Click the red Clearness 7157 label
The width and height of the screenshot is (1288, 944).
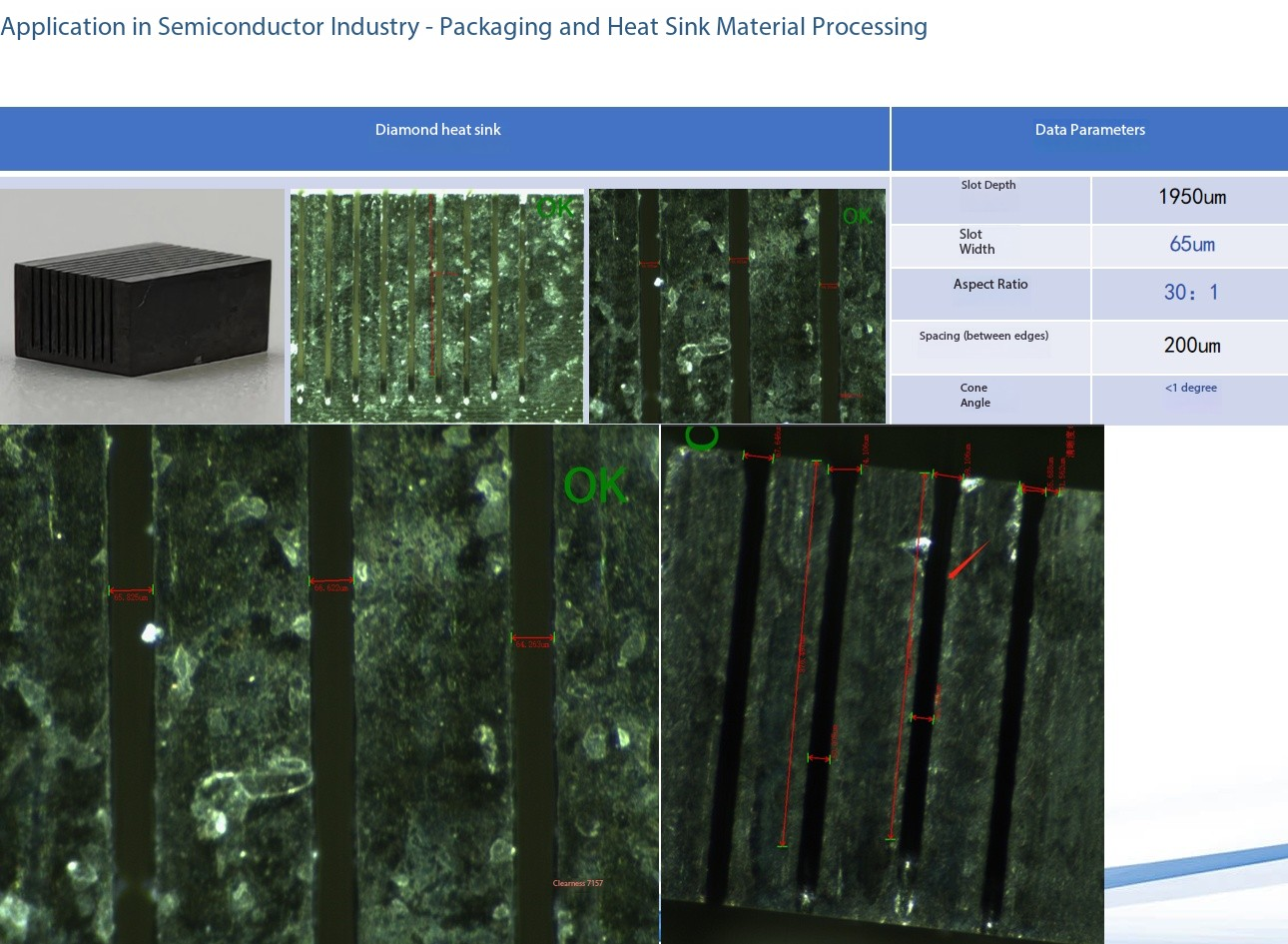[578, 883]
